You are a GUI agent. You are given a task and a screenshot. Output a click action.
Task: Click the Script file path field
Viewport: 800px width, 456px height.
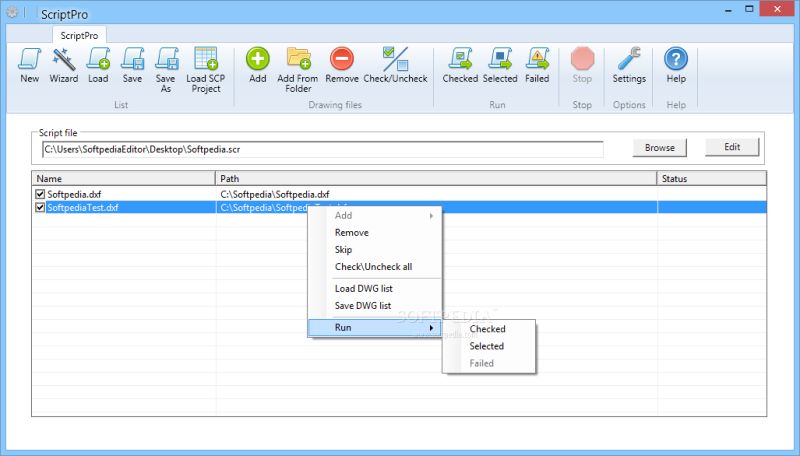pos(322,149)
